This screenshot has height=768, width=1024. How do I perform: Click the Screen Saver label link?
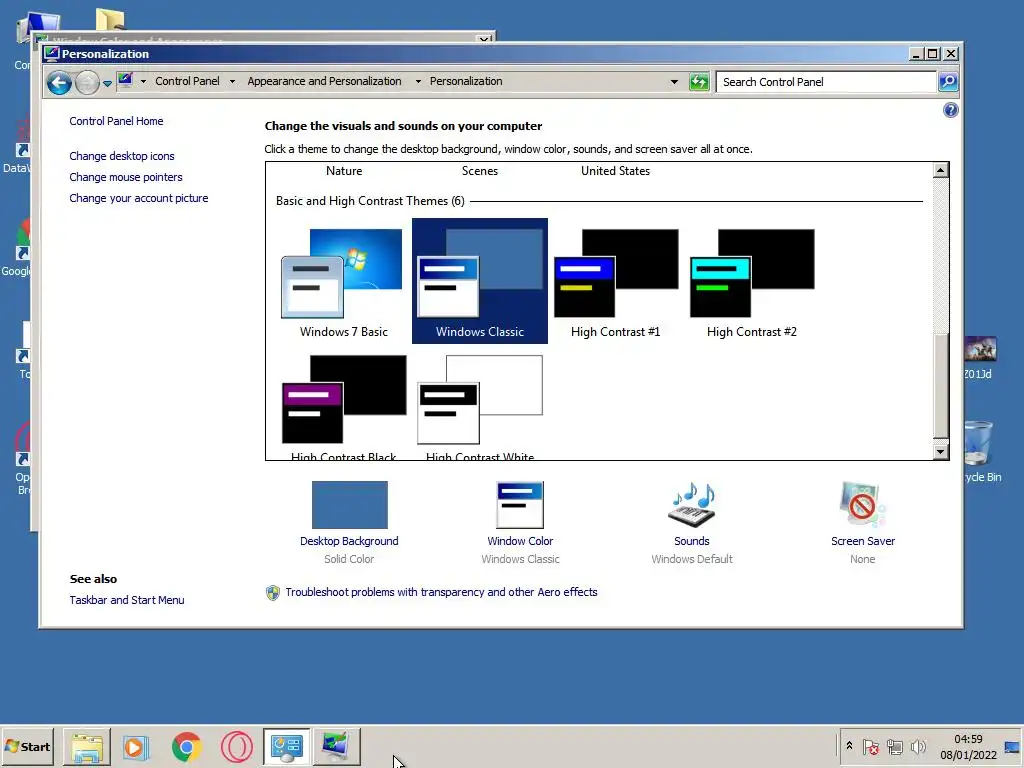[x=863, y=541]
